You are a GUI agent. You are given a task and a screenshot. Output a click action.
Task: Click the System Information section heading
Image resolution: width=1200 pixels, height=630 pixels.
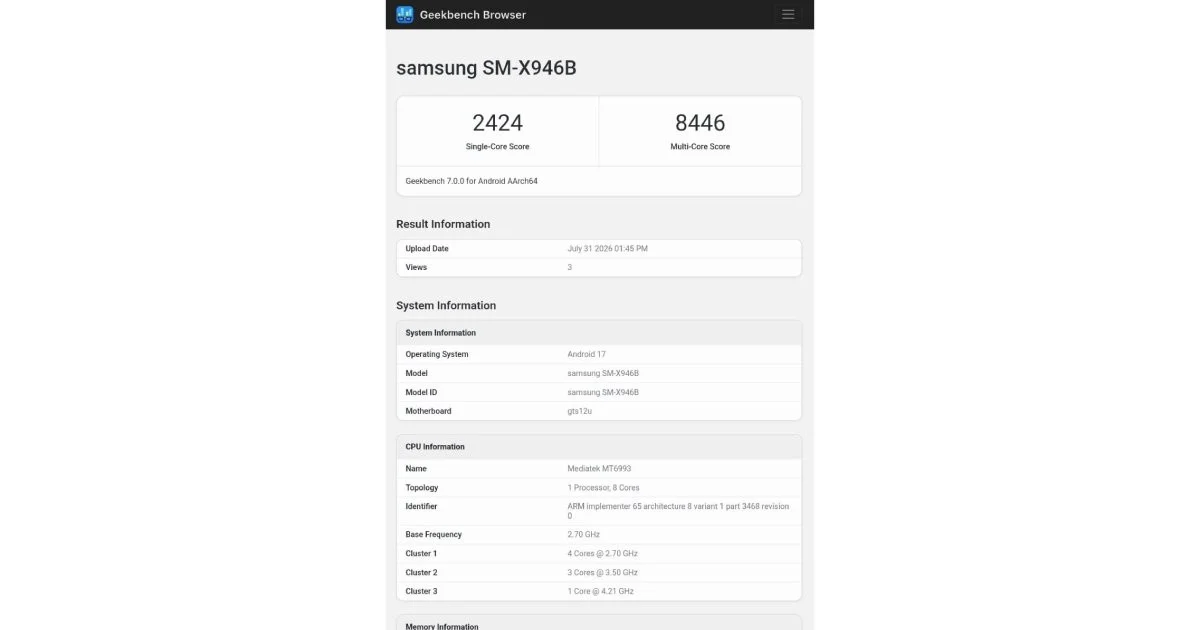click(x=446, y=306)
